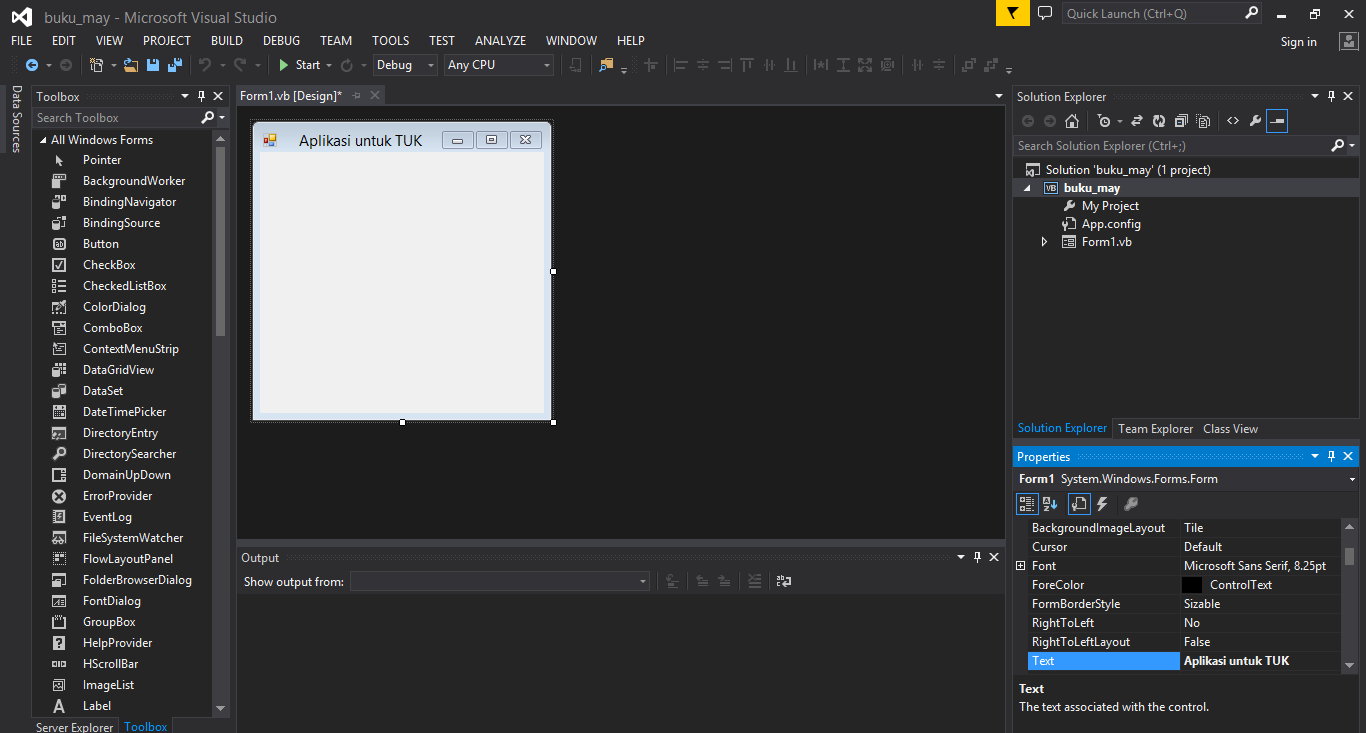The width and height of the screenshot is (1366, 733).
Task: Toggle the Properties page button
Action: (x=1079, y=504)
